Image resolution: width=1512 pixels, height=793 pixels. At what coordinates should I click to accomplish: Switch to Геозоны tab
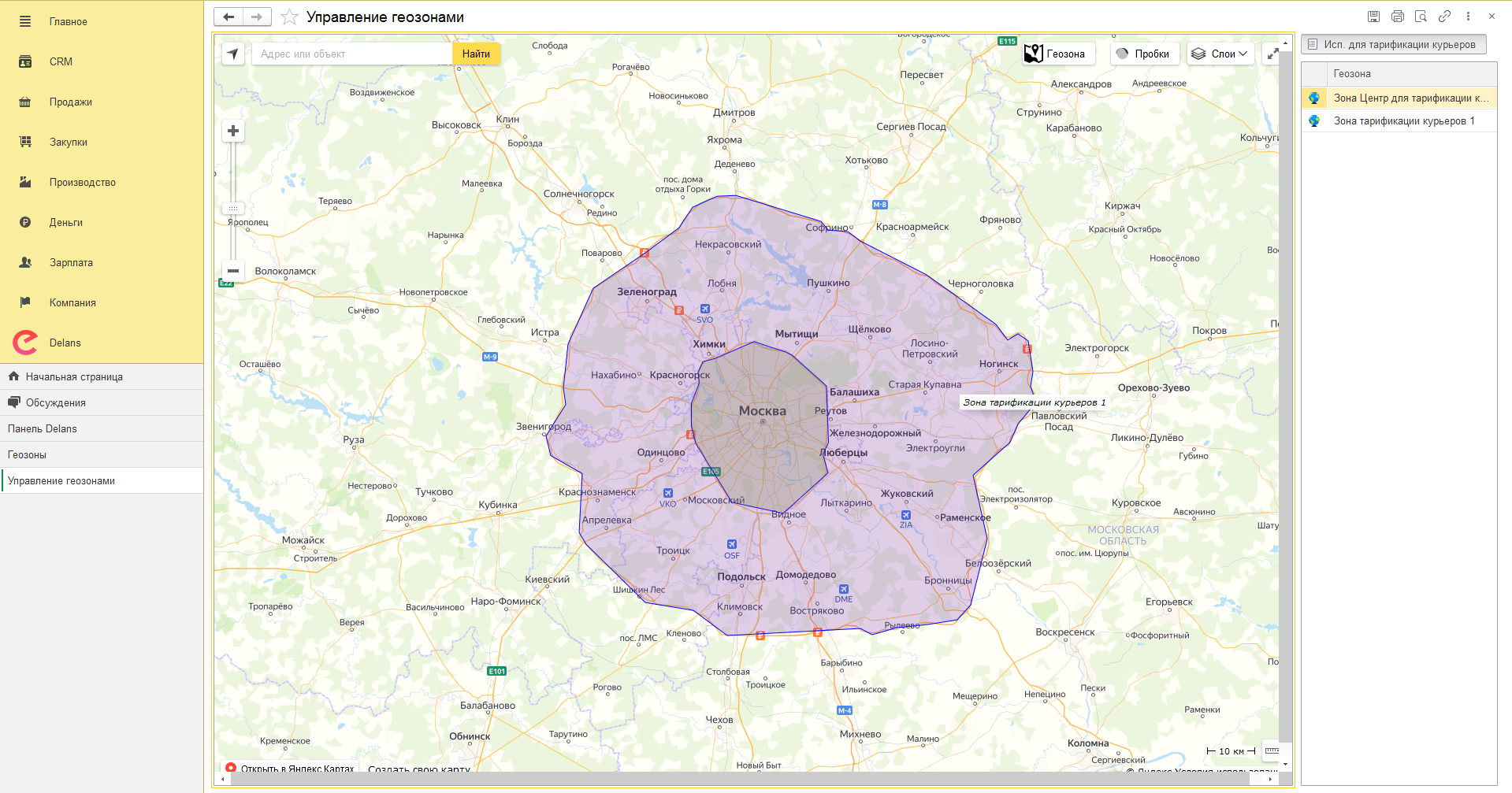[x=102, y=454]
